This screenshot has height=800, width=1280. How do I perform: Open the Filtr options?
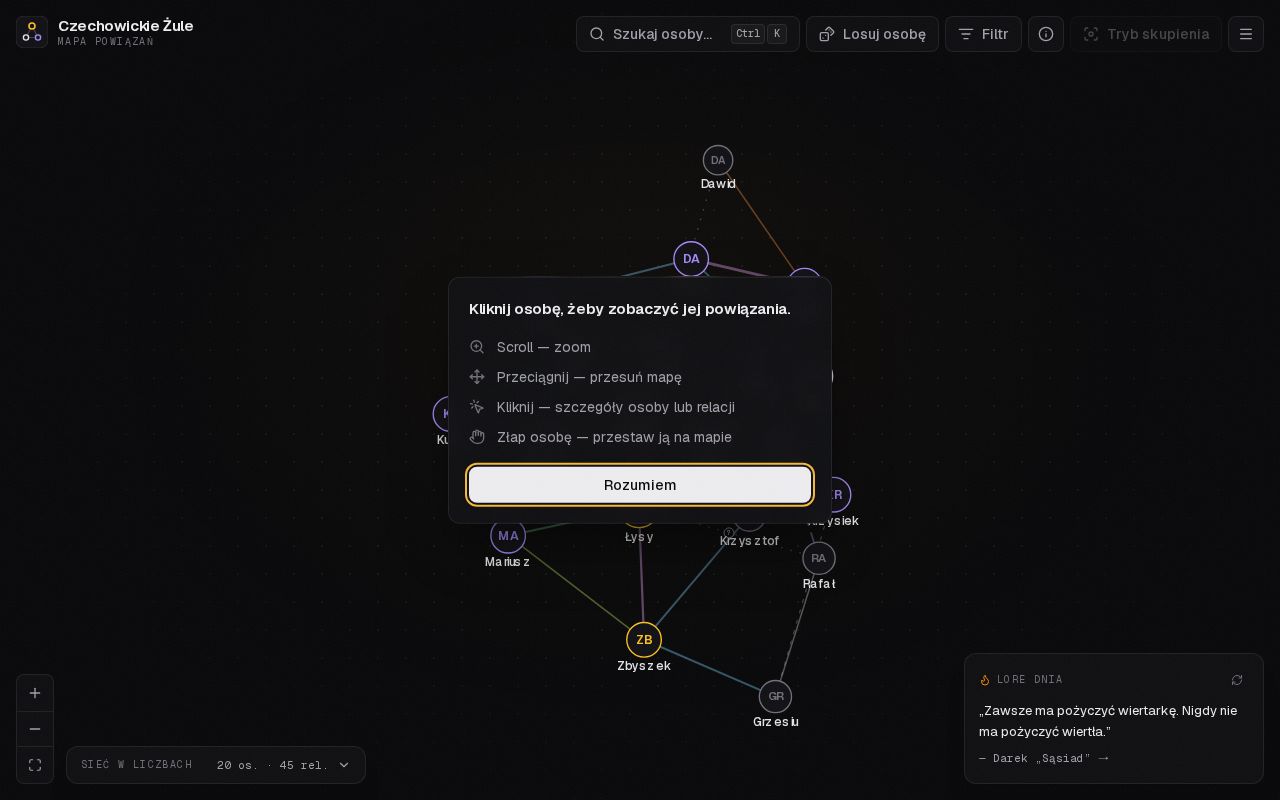[x=983, y=34]
